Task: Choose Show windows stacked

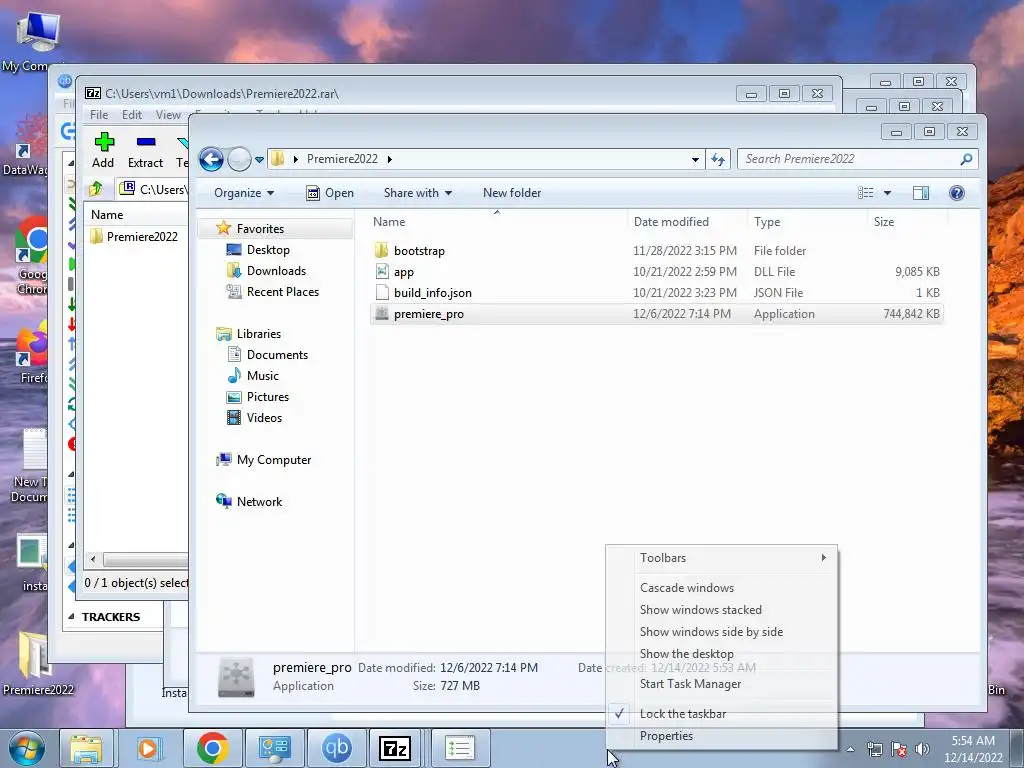Action: 722,610
